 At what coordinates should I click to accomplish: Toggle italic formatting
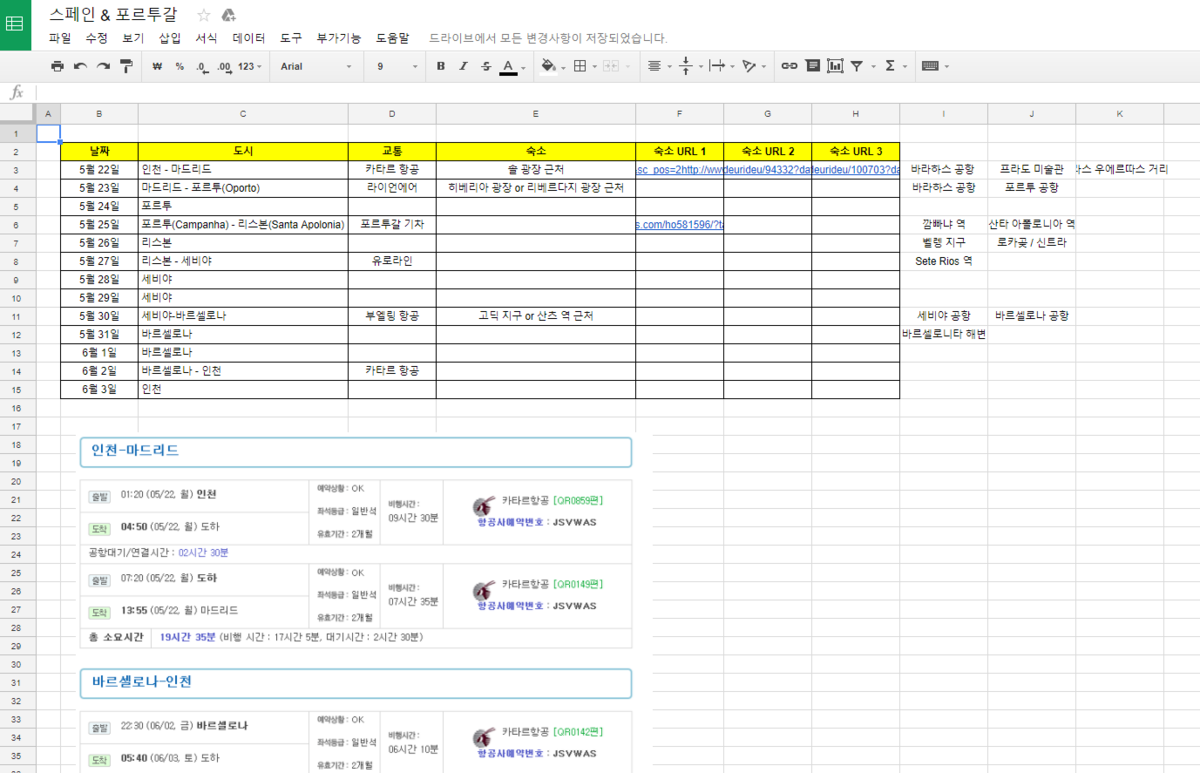463,66
